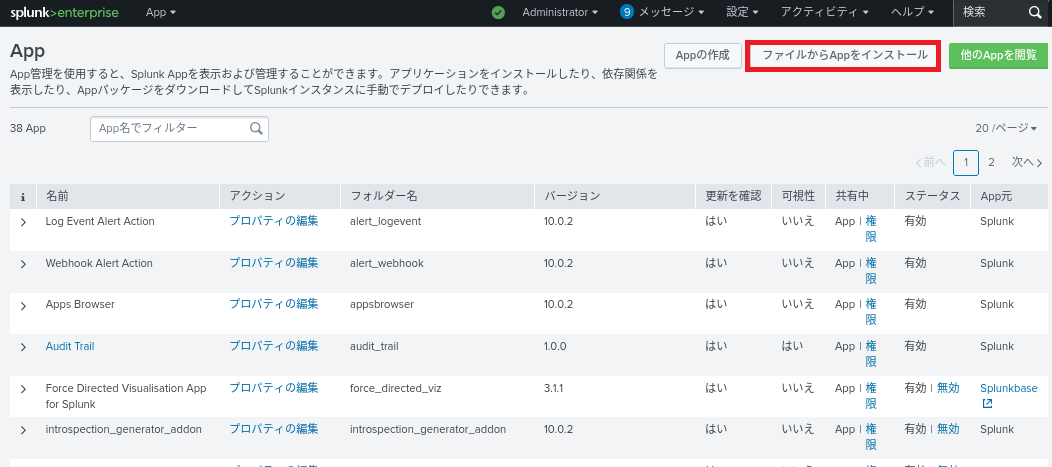Viewport: 1052px width, 467px height.
Task: Disable the Force Directed Visualisation app
Action: (x=947, y=388)
